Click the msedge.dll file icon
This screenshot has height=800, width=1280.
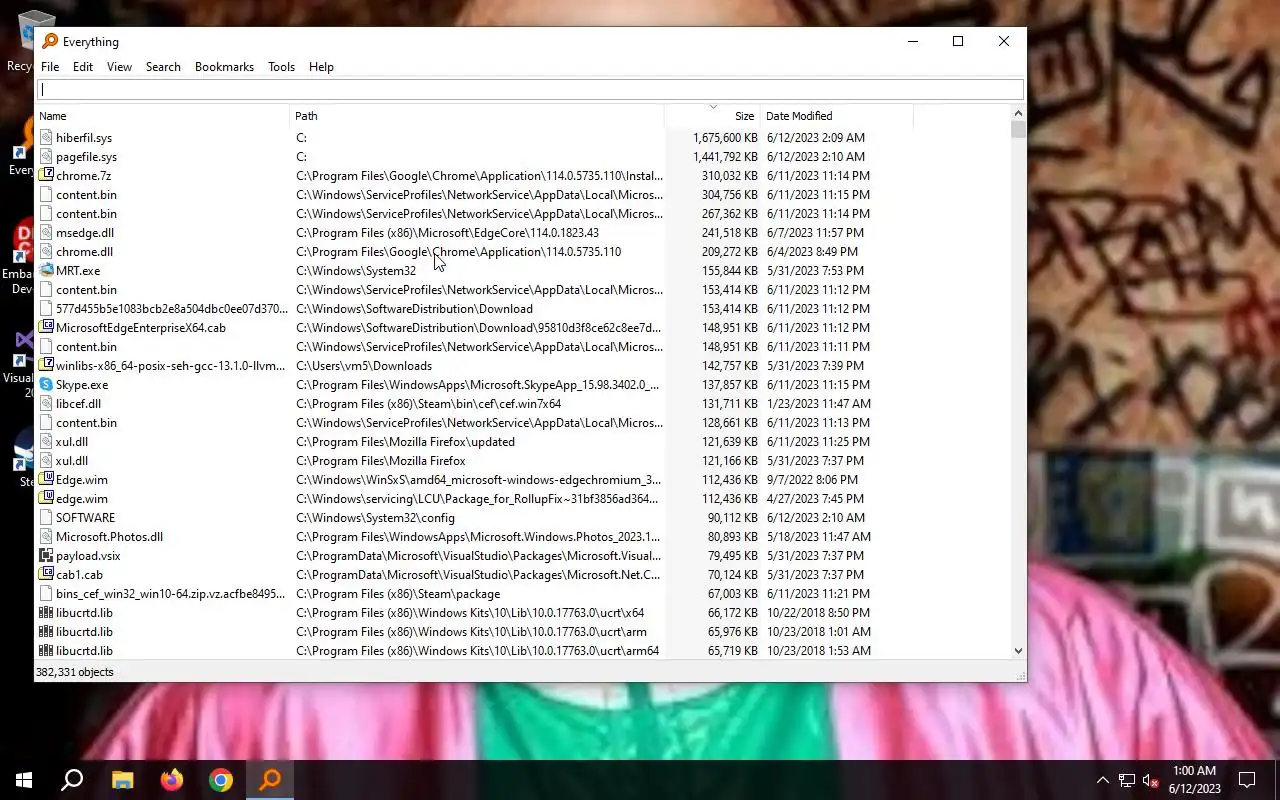tap(46, 232)
